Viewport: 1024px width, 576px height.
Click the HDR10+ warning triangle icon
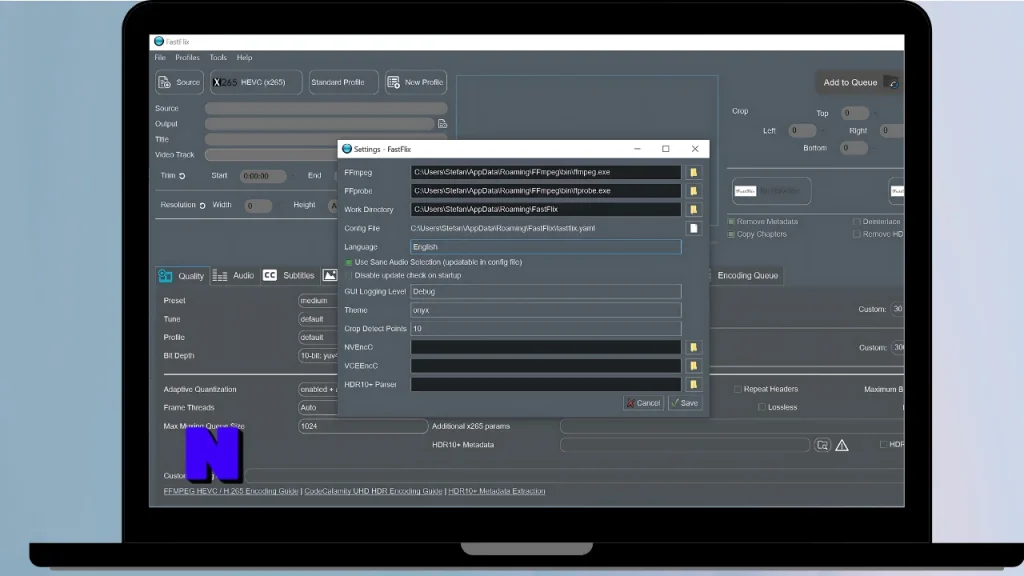coord(842,445)
